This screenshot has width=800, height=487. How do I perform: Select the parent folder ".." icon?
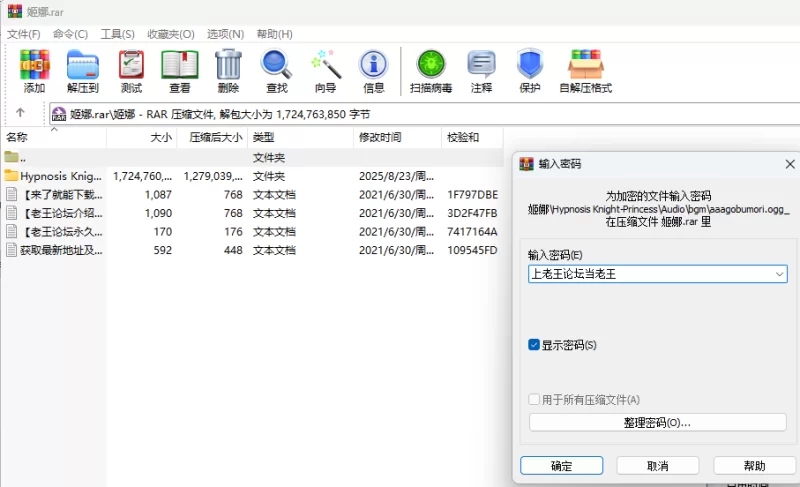[x=11, y=157]
